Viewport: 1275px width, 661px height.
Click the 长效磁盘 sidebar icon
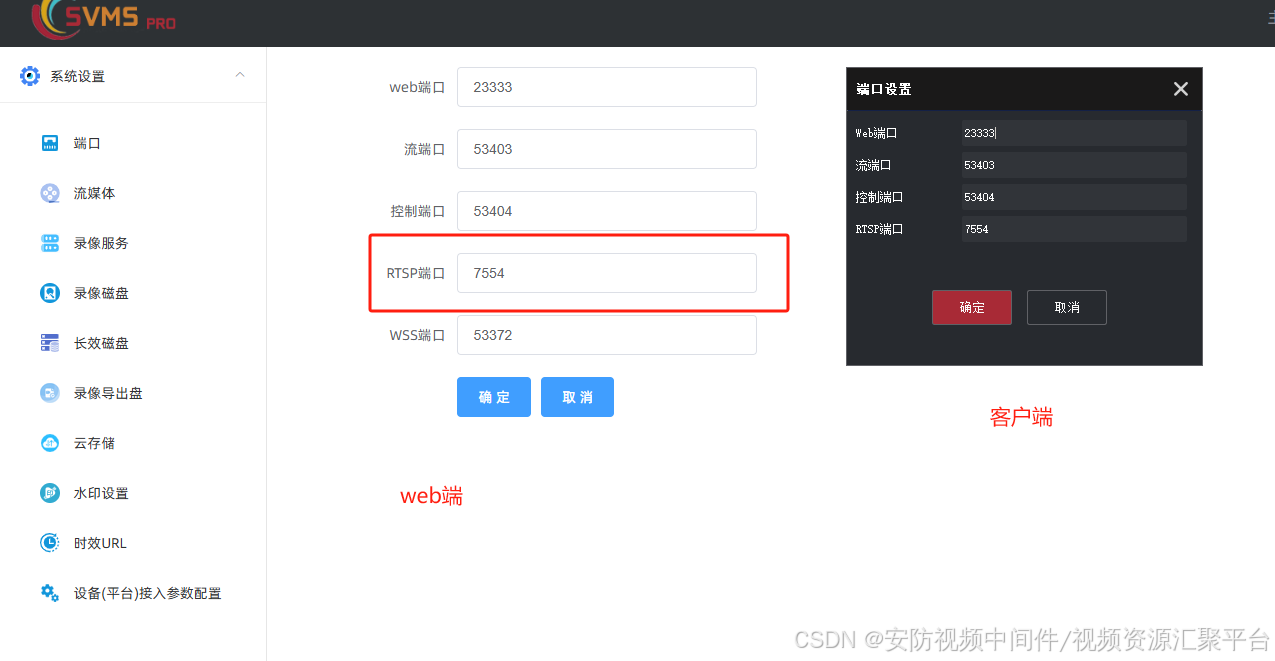click(50, 343)
